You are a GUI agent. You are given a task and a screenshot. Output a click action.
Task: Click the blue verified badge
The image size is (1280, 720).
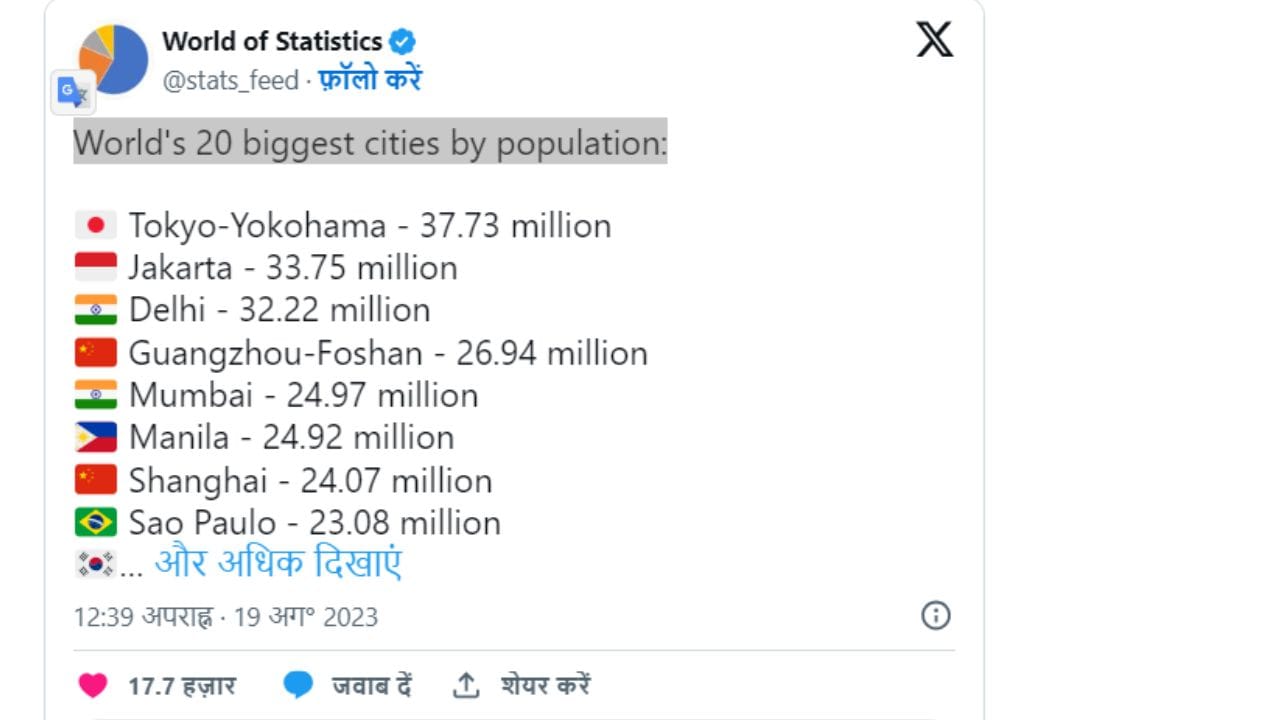(402, 42)
